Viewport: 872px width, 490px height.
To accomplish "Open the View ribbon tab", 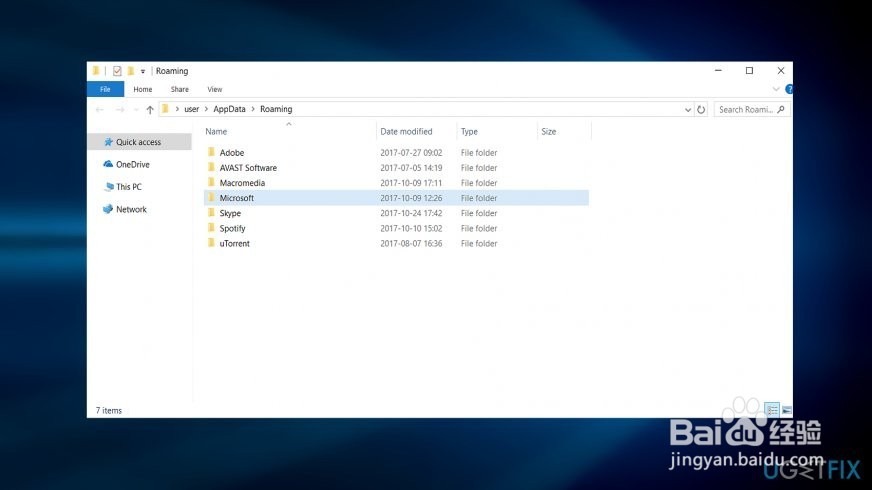I will [215, 89].
